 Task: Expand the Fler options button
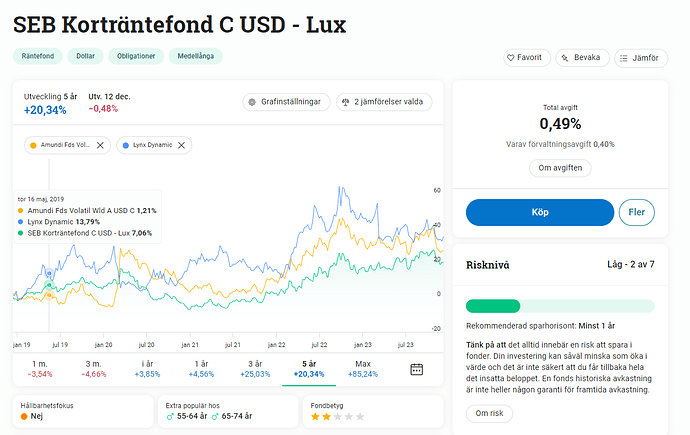click(636, 212)
